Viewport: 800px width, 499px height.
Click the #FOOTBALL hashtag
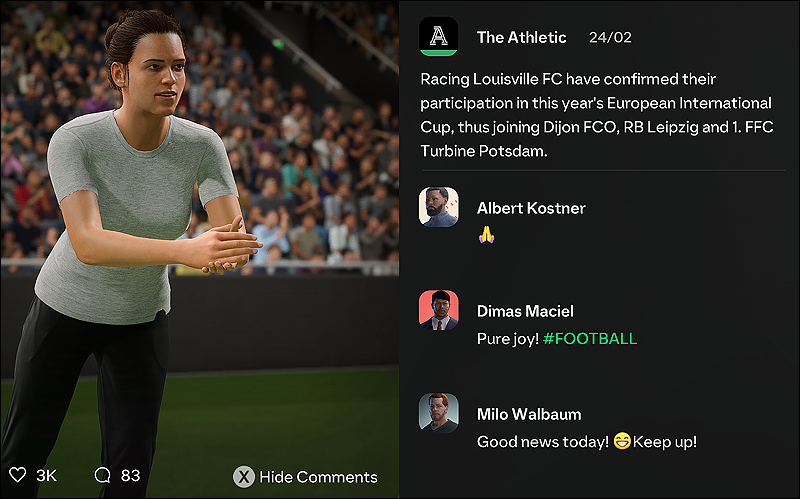(590, 339)
